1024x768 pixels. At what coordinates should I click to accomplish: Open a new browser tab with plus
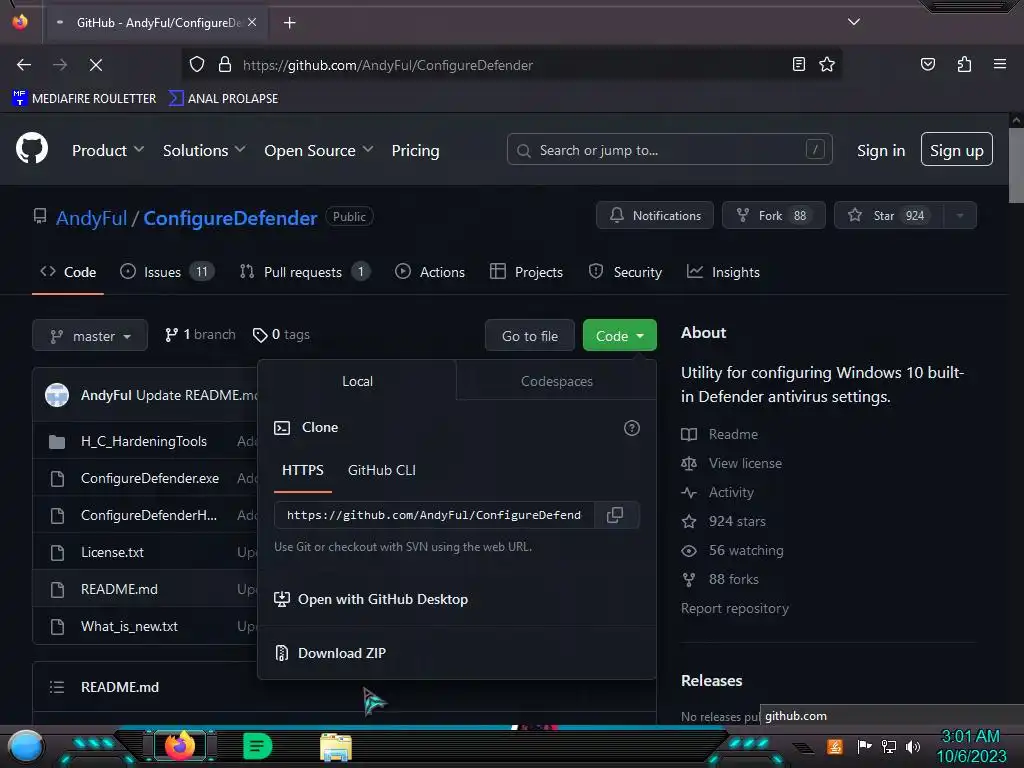[x=289, y=23]
